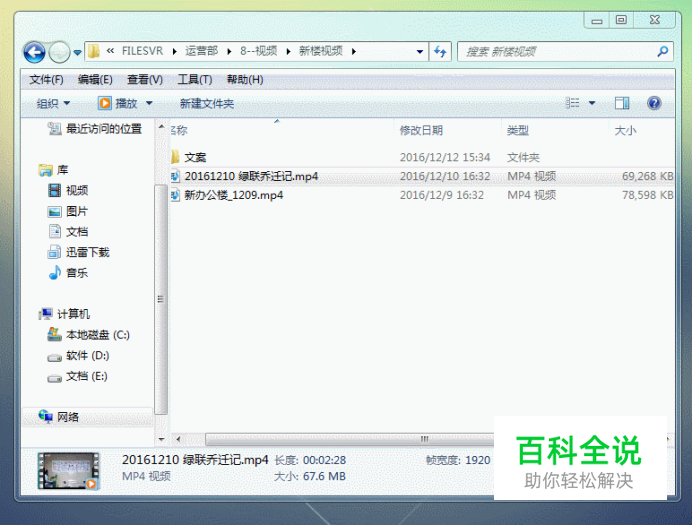Expand the arrow after 8--视频 in path

tap(288, 52)
